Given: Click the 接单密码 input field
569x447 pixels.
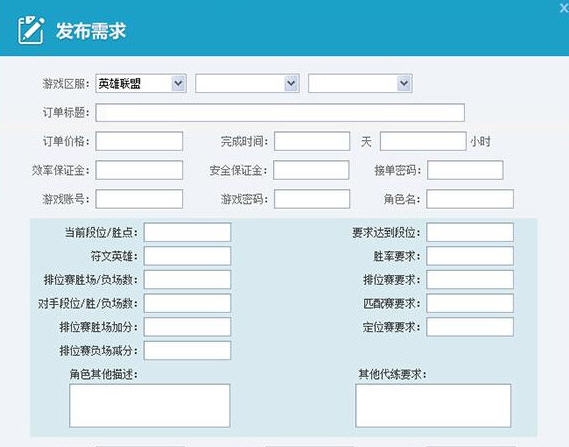Looking at the screenshot, I should (465, 170).
